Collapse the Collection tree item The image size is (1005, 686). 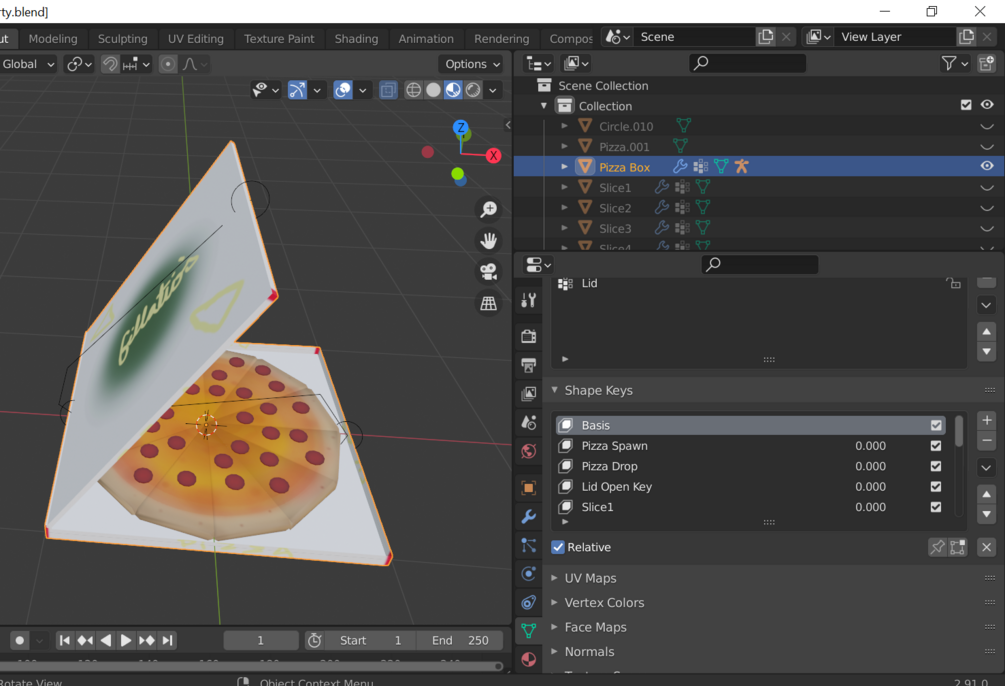[x=543, y=105]
